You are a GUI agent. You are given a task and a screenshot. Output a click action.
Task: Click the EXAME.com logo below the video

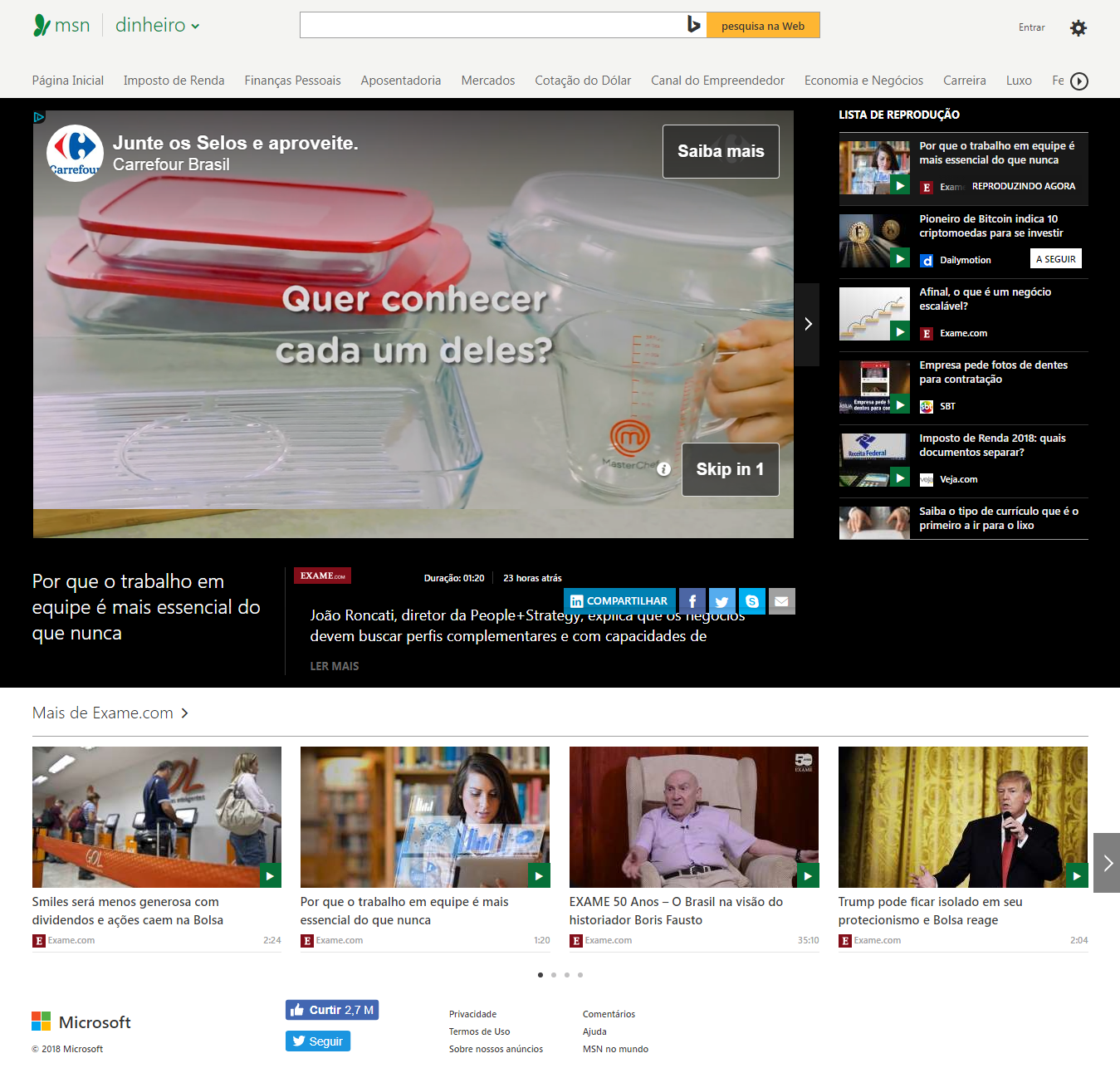(x=322, y=576)
